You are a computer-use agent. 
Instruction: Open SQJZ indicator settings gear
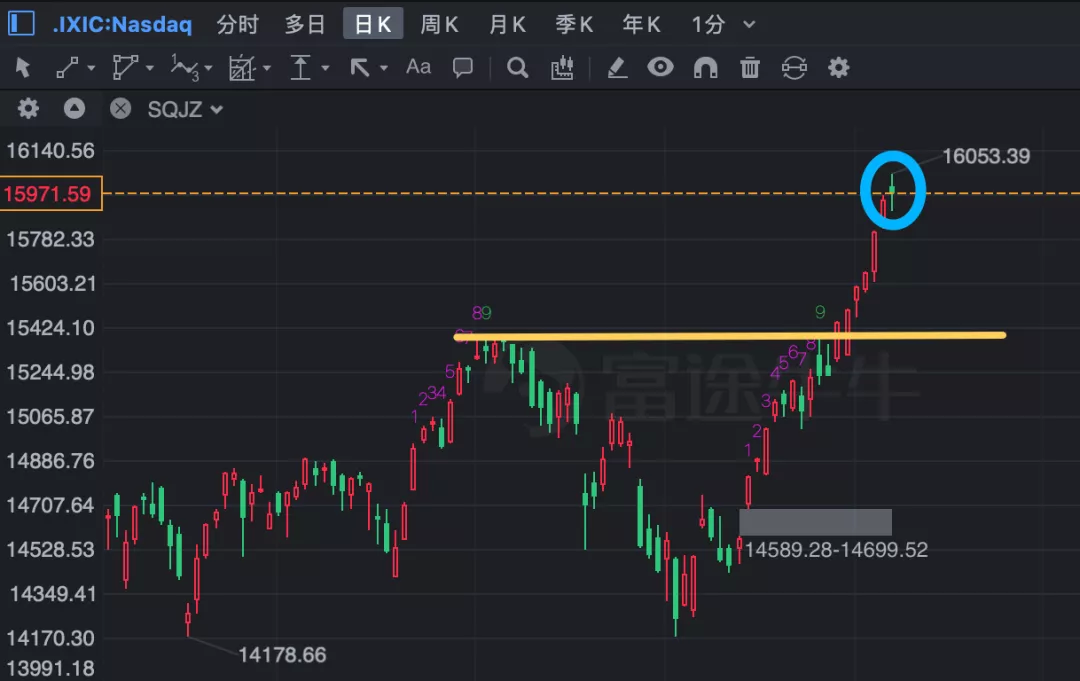[28, 109]
